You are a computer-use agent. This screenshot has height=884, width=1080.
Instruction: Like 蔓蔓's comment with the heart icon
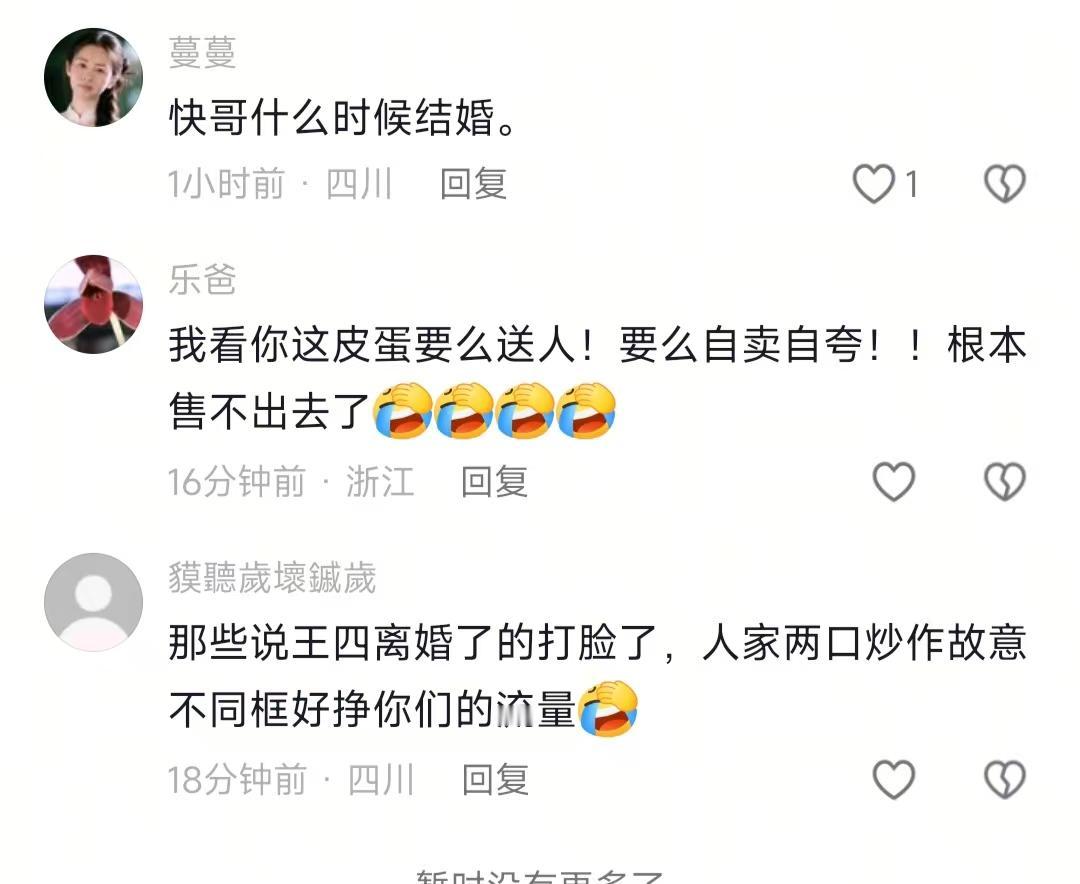tap(873, 184)
